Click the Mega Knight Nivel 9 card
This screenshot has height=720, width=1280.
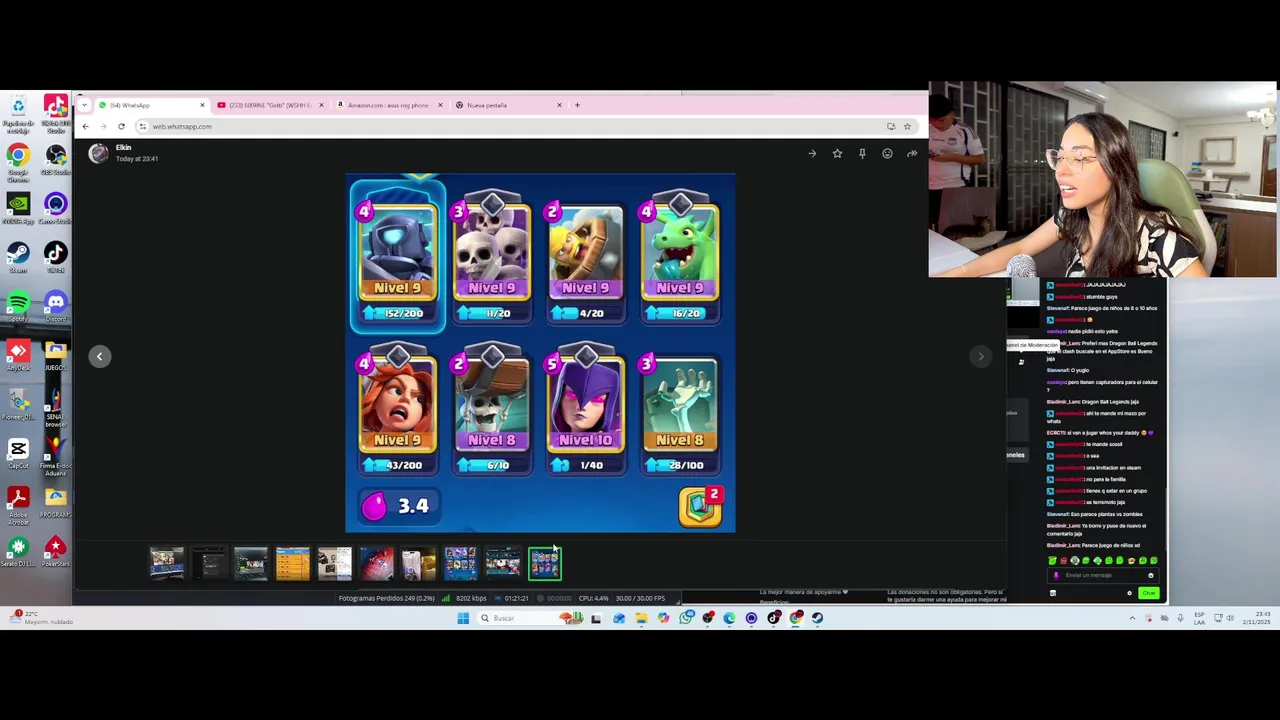pyautogui.click(x=398, y=256)
